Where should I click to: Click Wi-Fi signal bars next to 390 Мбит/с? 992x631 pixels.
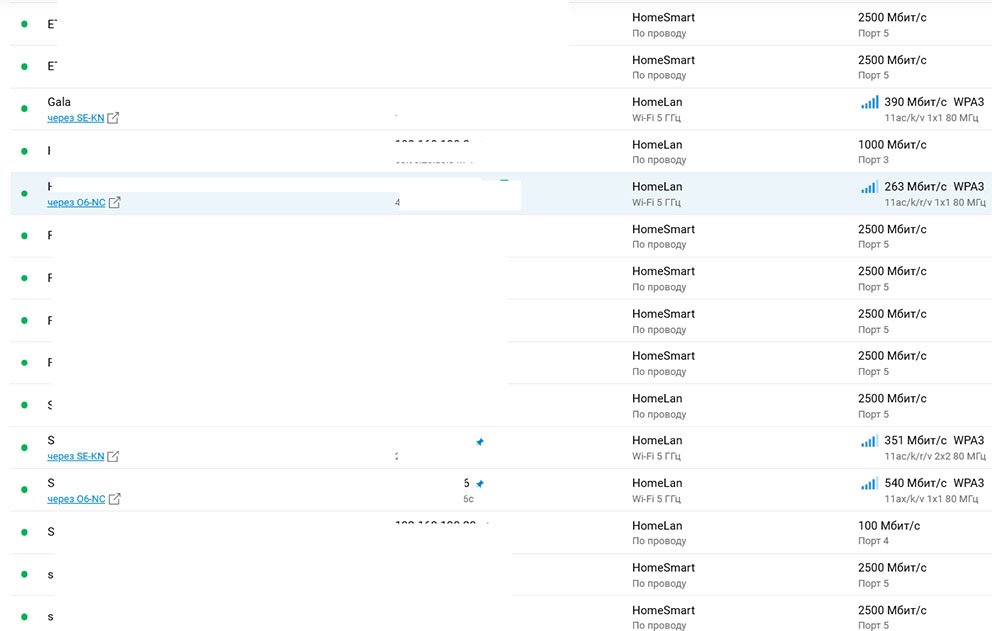click(x=869, y=102)
